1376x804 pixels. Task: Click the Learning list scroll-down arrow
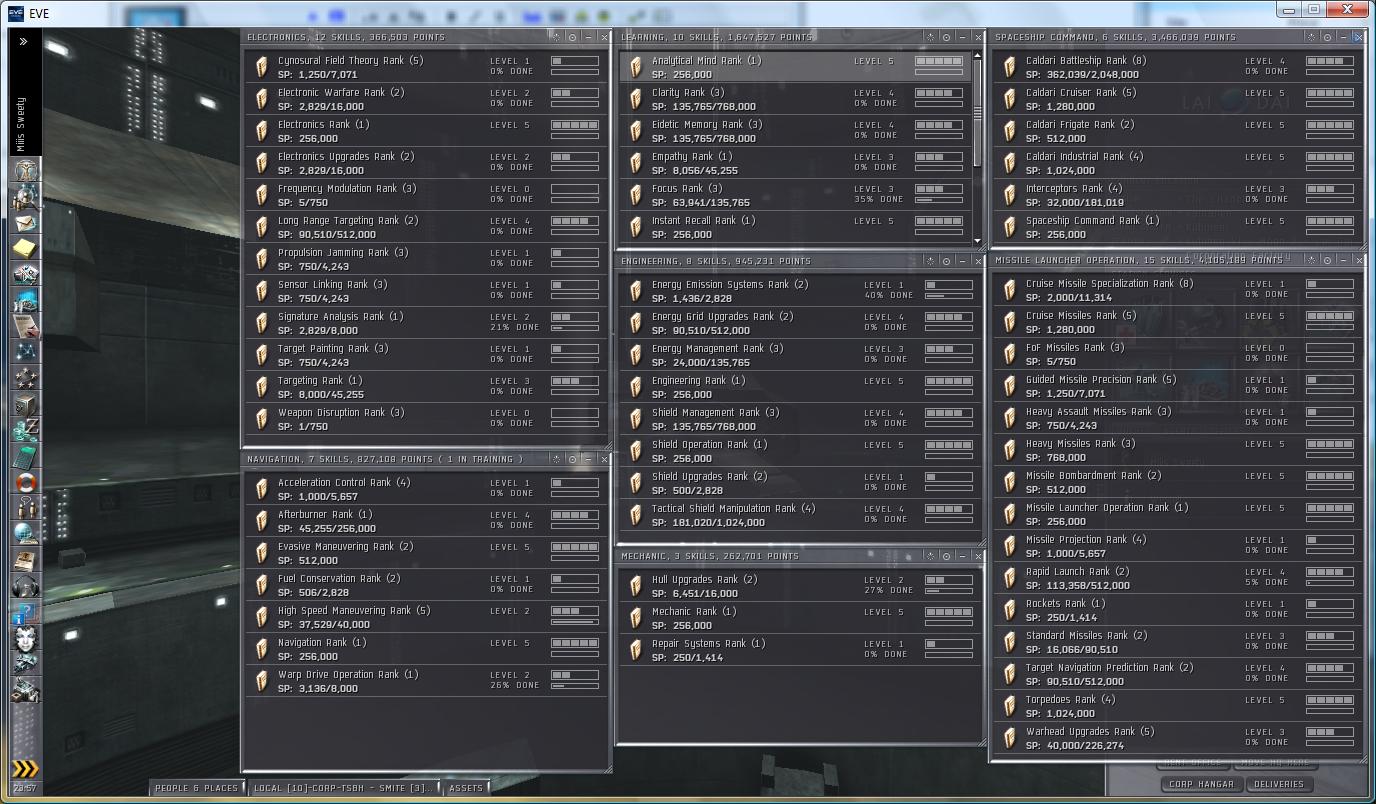[978, 241]
